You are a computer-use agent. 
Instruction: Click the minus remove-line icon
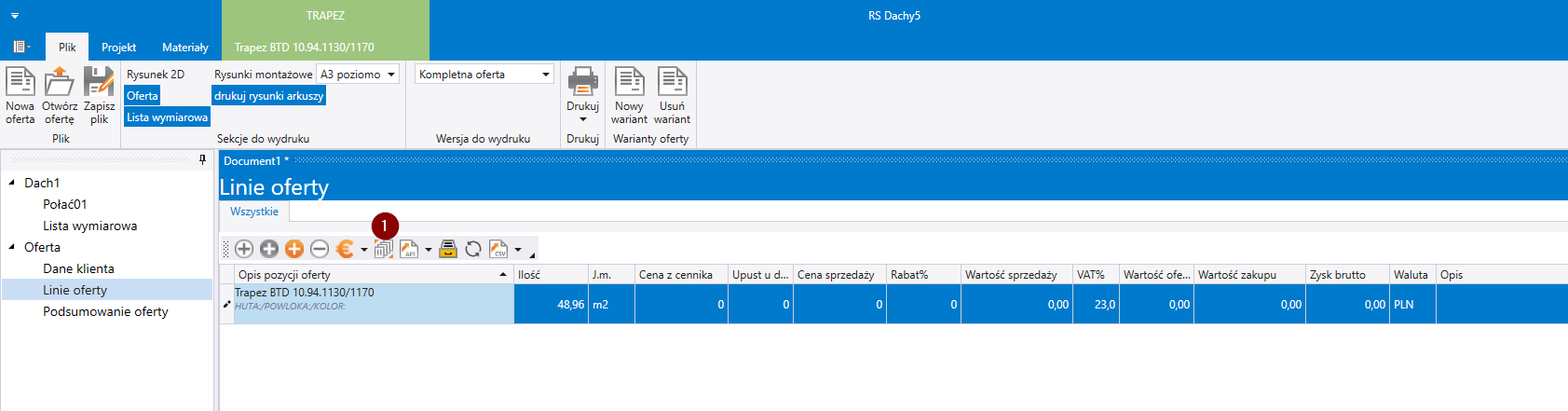pos(320,249)
